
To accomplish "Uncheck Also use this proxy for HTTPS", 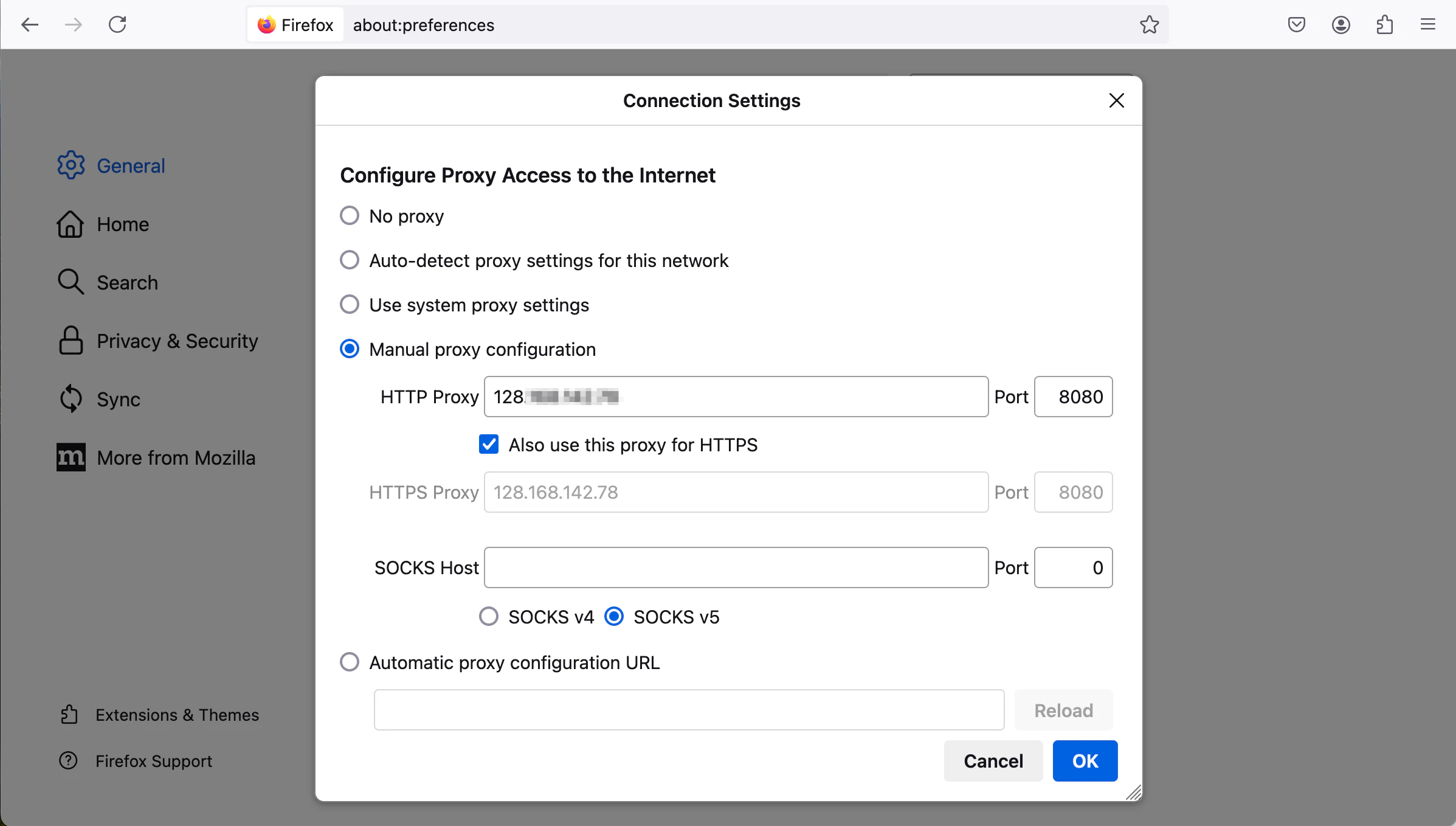I will click(x=489, y=445).
